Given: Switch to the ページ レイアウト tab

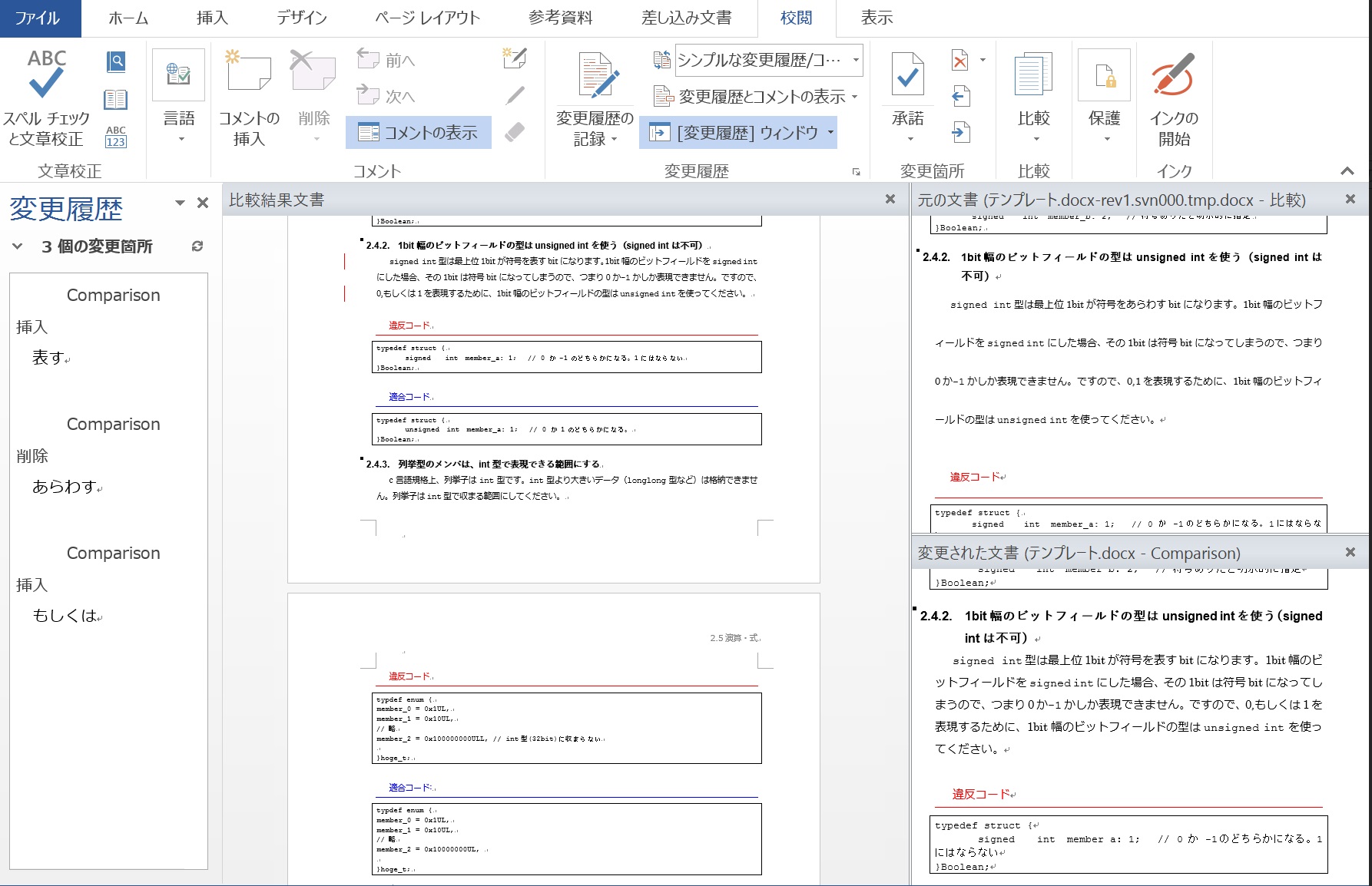Looking at the screenshot, I should click(x=428, y=18).
